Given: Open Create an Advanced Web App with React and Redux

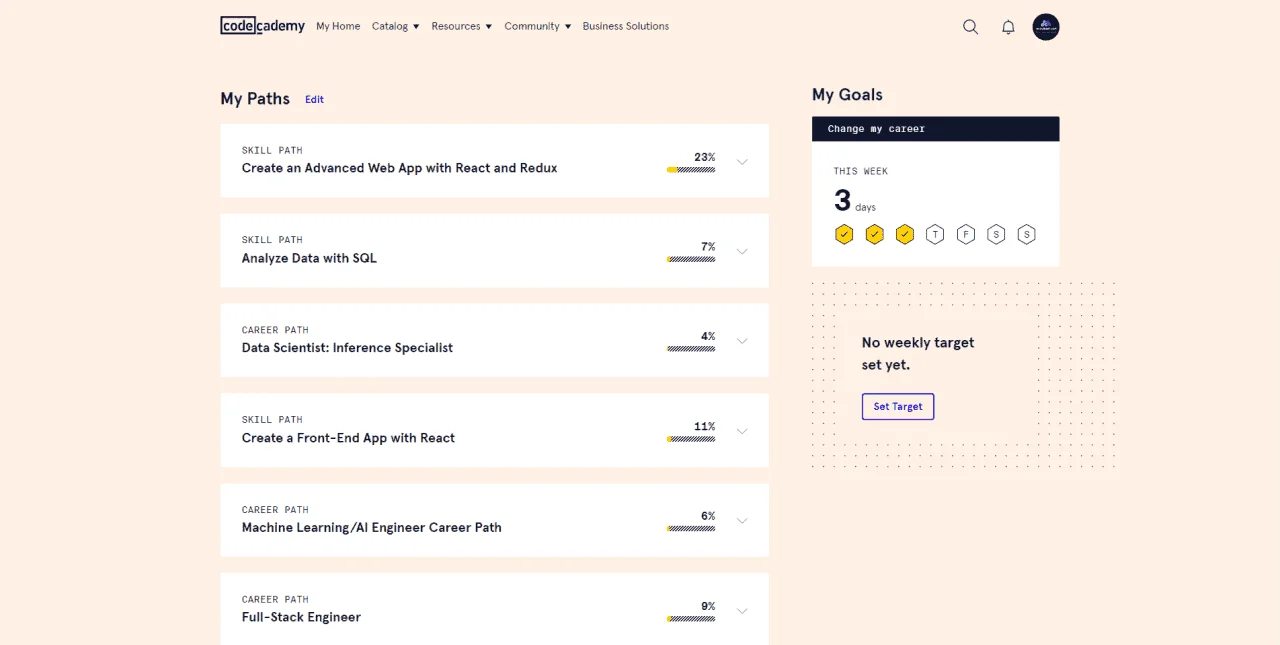Looking at the screenshot, I should tap(400, 168).
